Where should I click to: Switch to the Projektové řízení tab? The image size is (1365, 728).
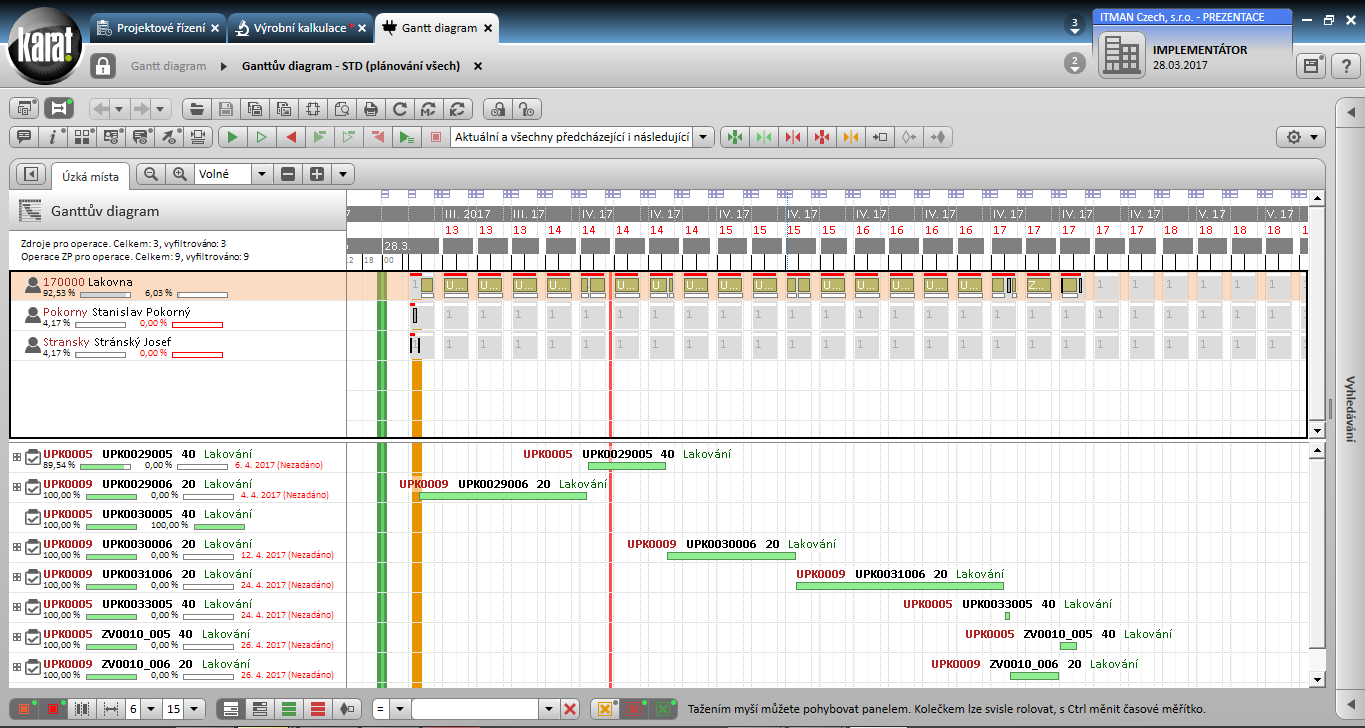158,28
